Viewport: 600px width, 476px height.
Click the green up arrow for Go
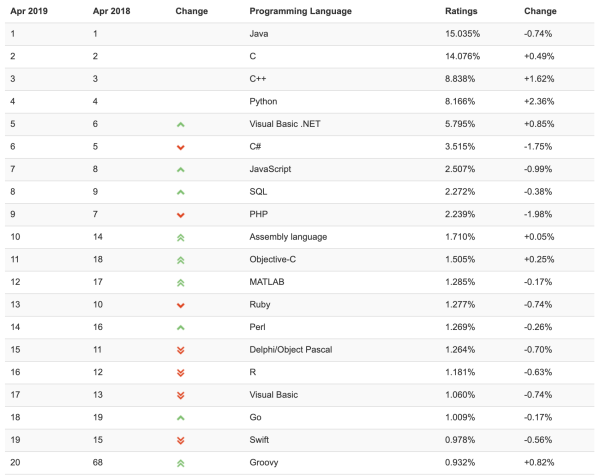[181, 418]
